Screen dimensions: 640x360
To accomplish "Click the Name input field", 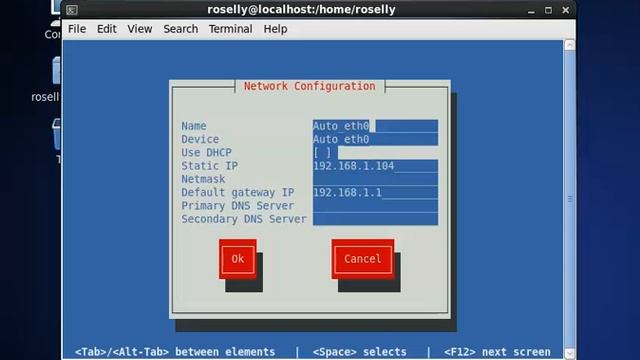I will (376, 126).
